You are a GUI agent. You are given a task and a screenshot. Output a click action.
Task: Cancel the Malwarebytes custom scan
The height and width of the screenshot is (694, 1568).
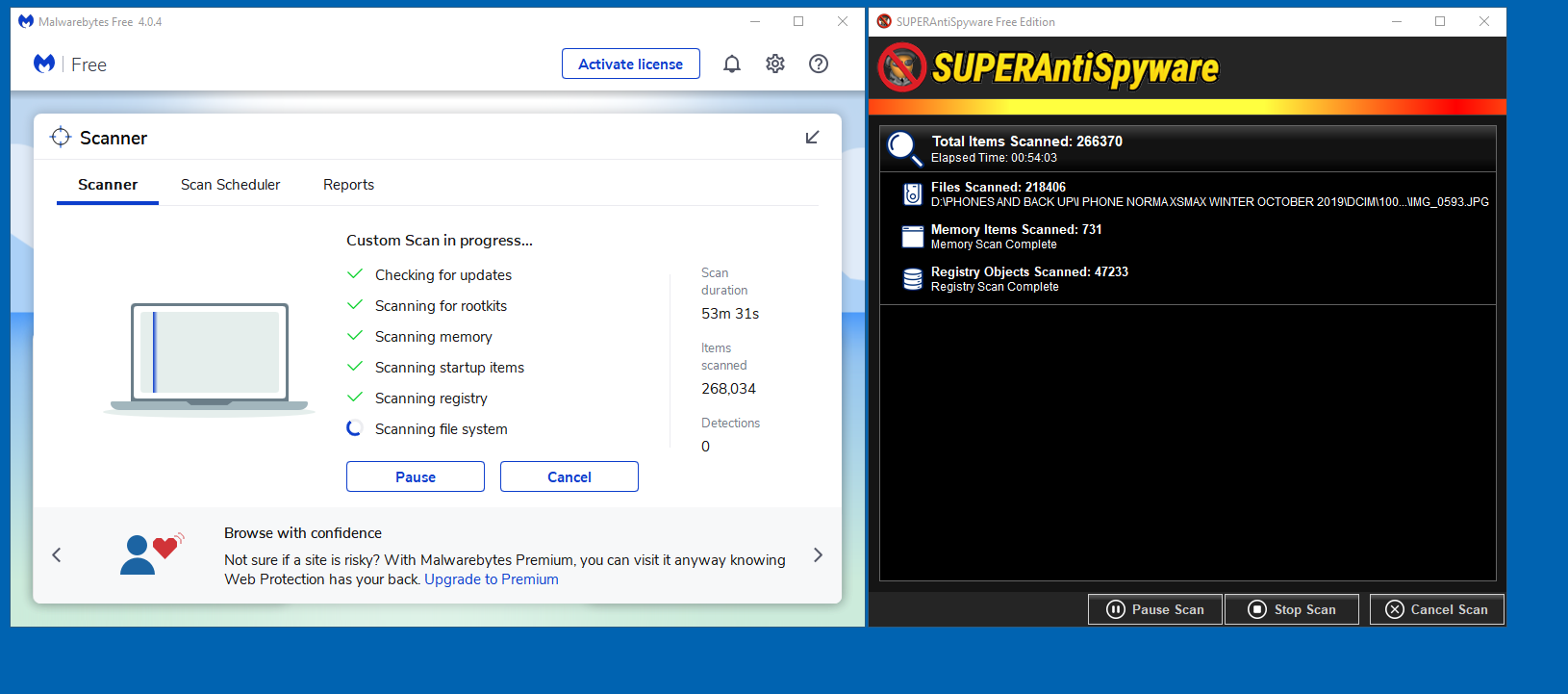[x=569, y=476]
